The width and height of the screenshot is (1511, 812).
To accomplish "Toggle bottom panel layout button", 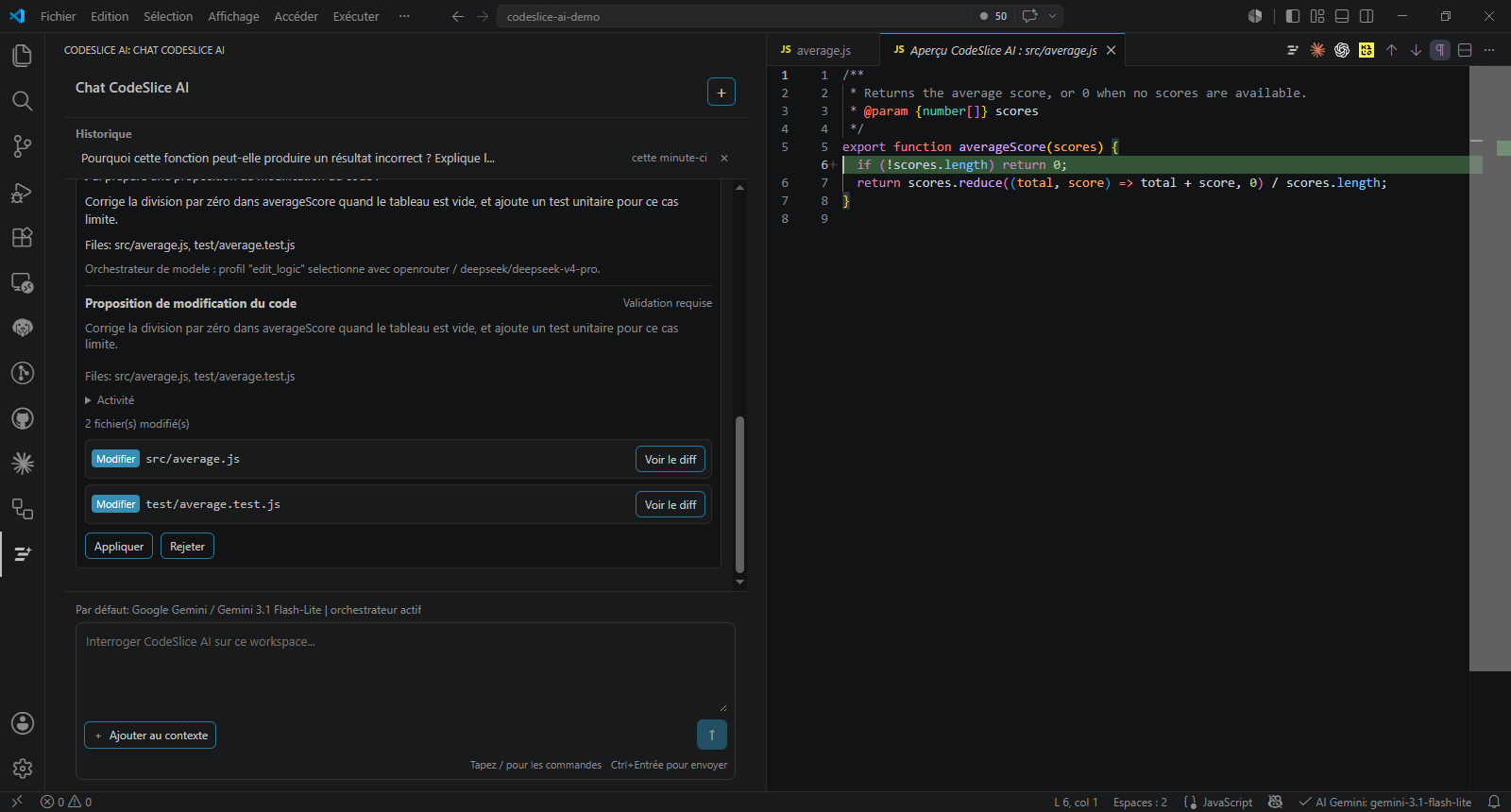I will click(1342, 16).
